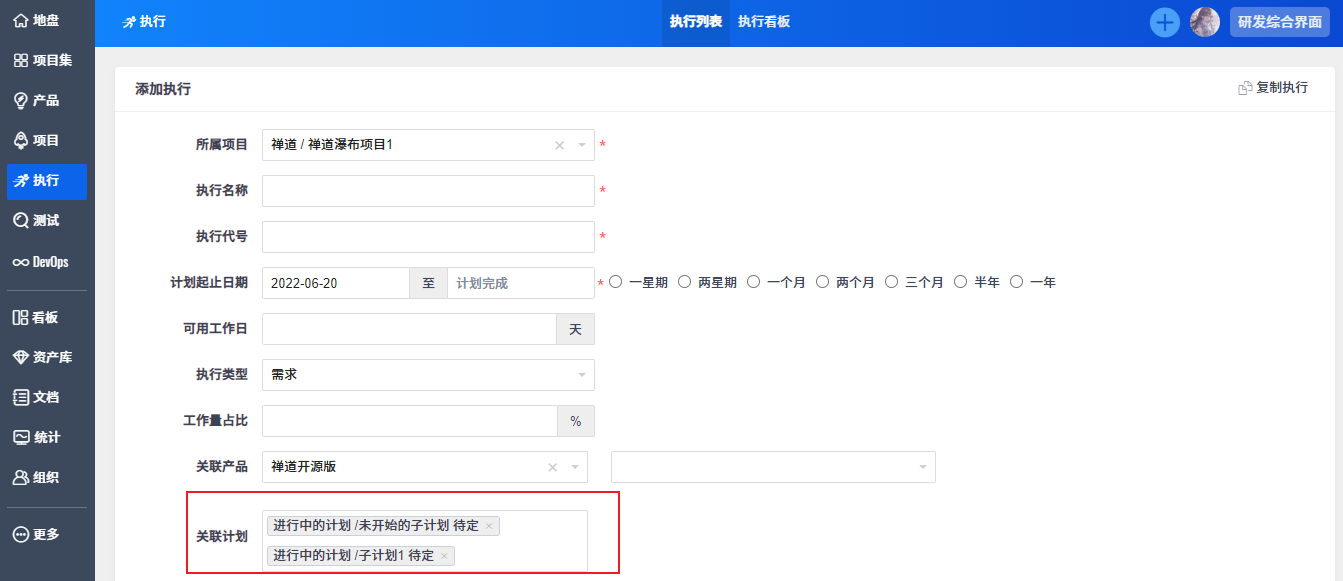Open the 产品 product sidebar item

click(x=47, y=100)
